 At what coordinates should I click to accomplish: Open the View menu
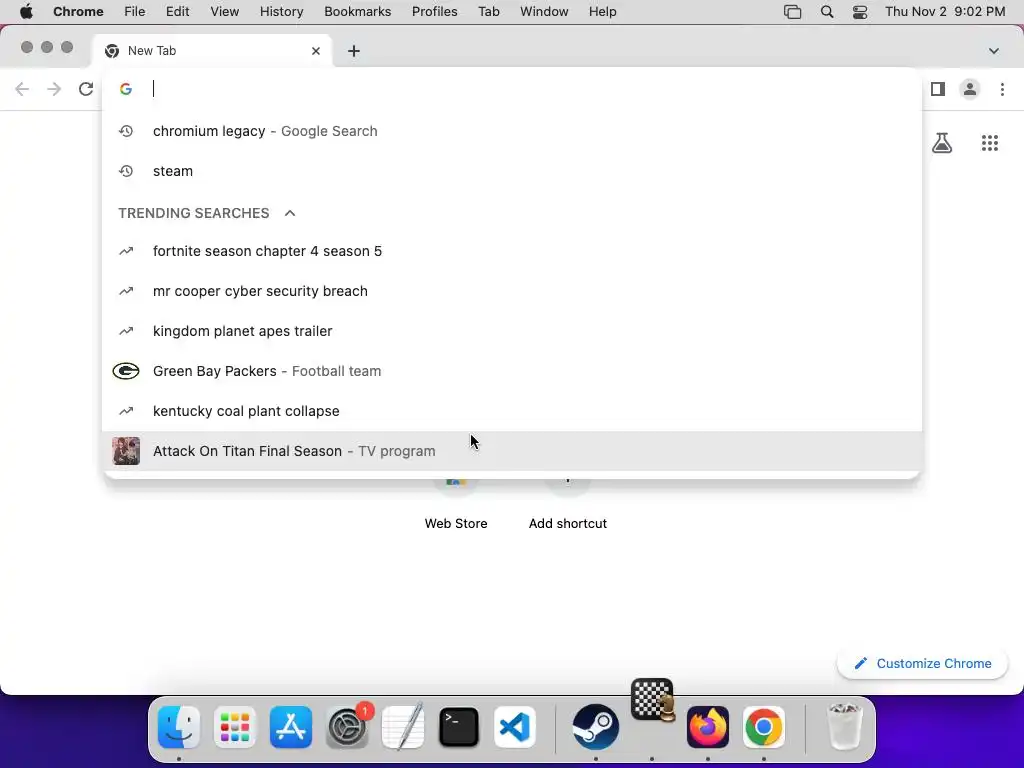[x=225, y=12]
